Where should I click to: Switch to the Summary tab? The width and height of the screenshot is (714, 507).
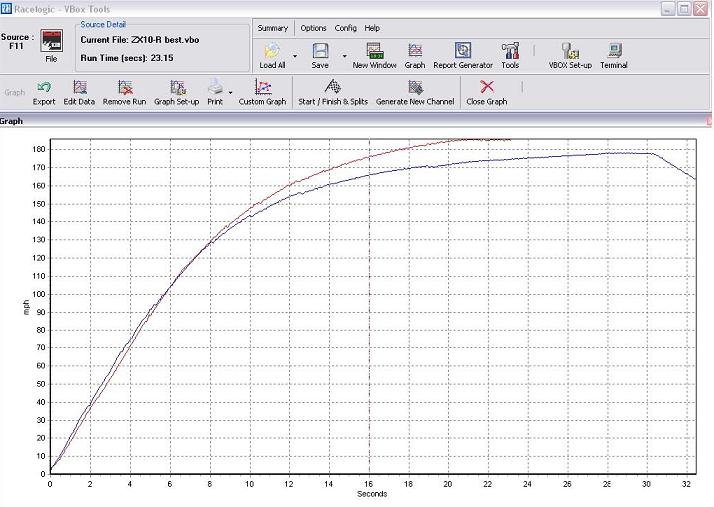272,28
